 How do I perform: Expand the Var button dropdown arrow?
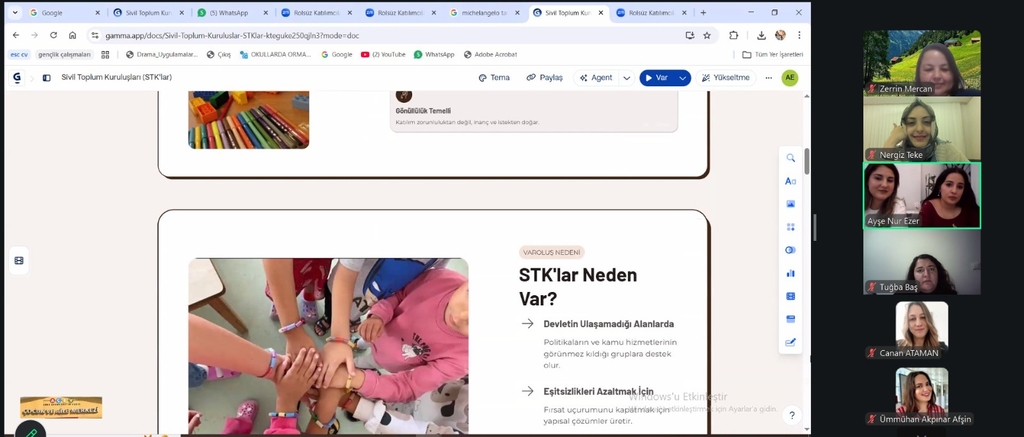683,78
